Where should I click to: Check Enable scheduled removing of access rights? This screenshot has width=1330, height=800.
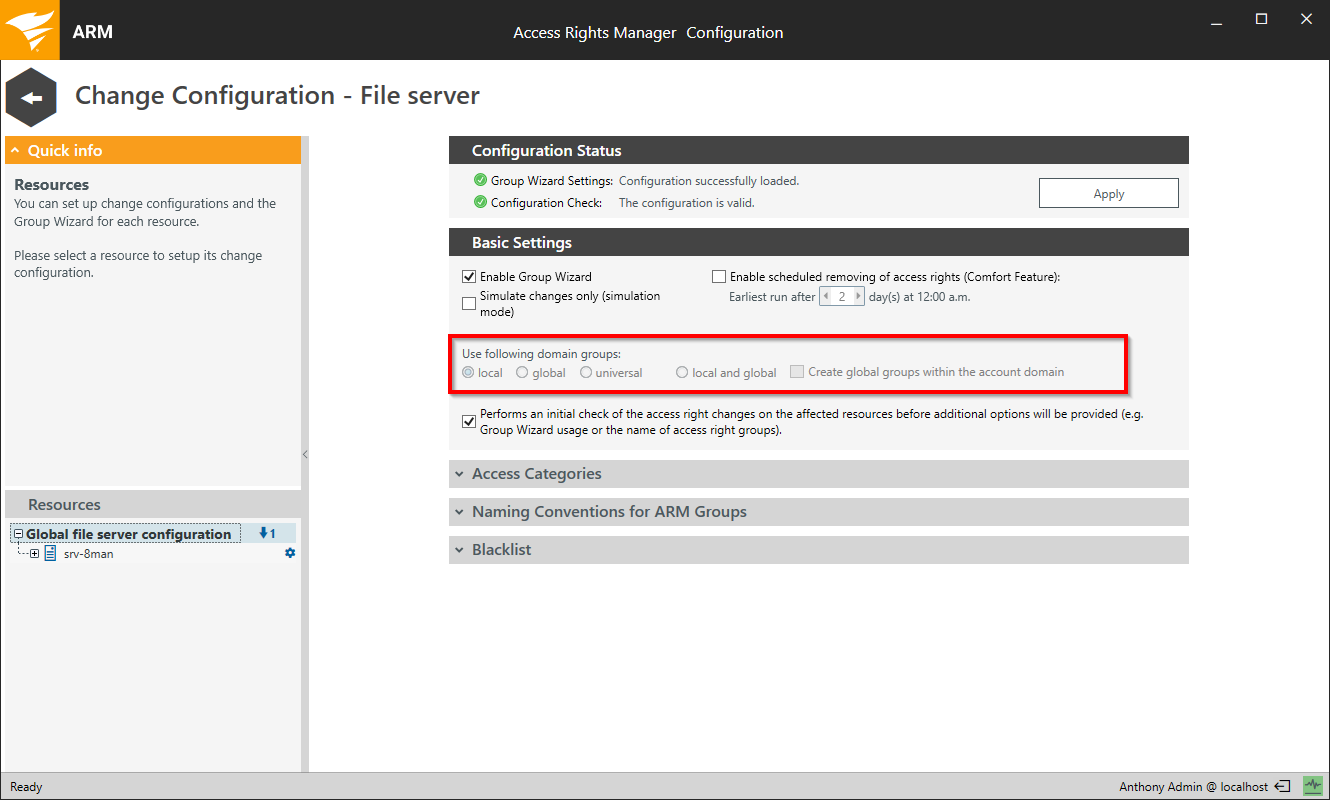coord(719,277)
